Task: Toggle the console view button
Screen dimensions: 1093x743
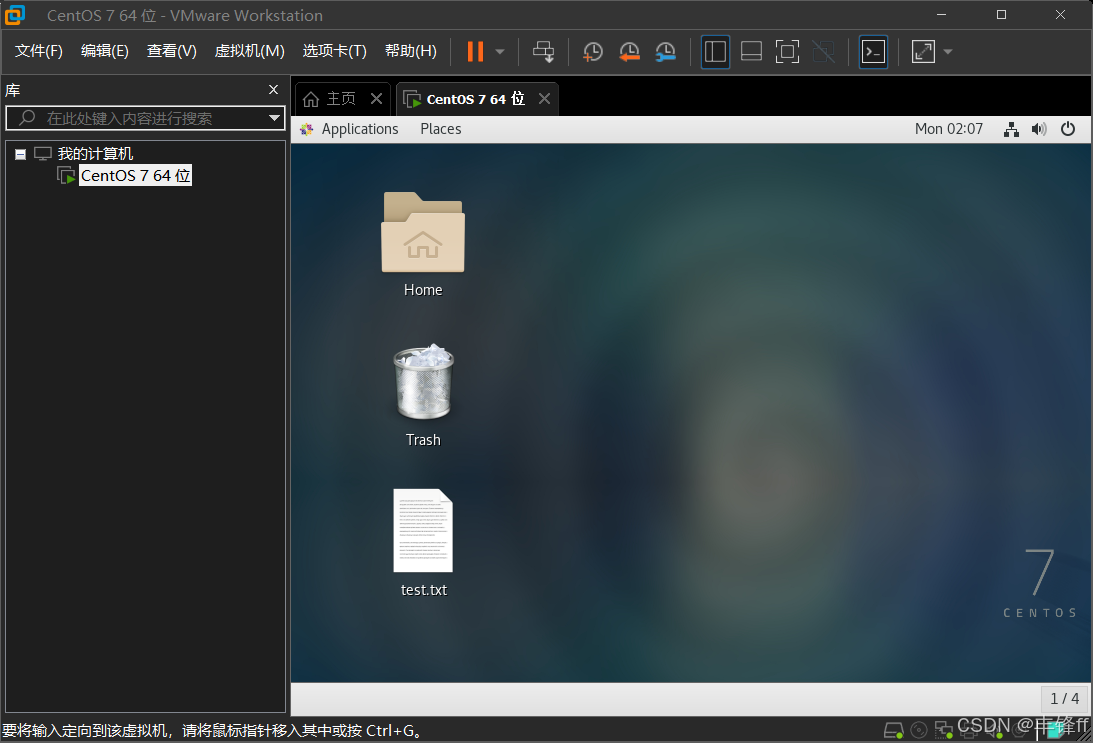Action: pos(873,52)
